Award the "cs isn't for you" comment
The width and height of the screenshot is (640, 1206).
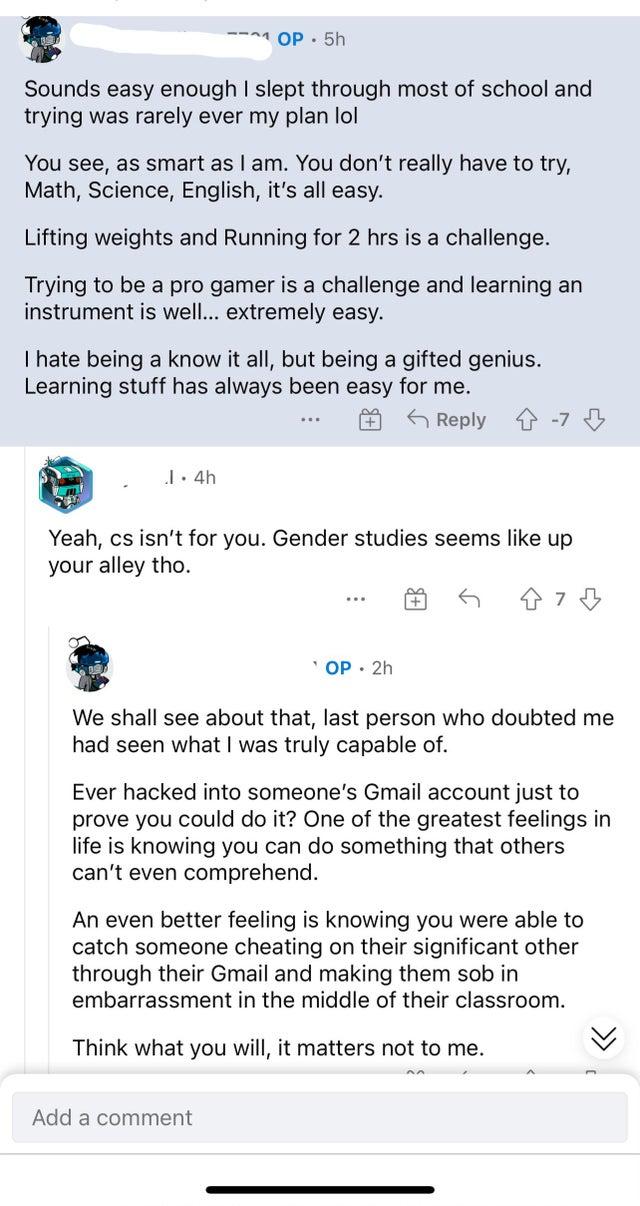(x=416, y=597)
